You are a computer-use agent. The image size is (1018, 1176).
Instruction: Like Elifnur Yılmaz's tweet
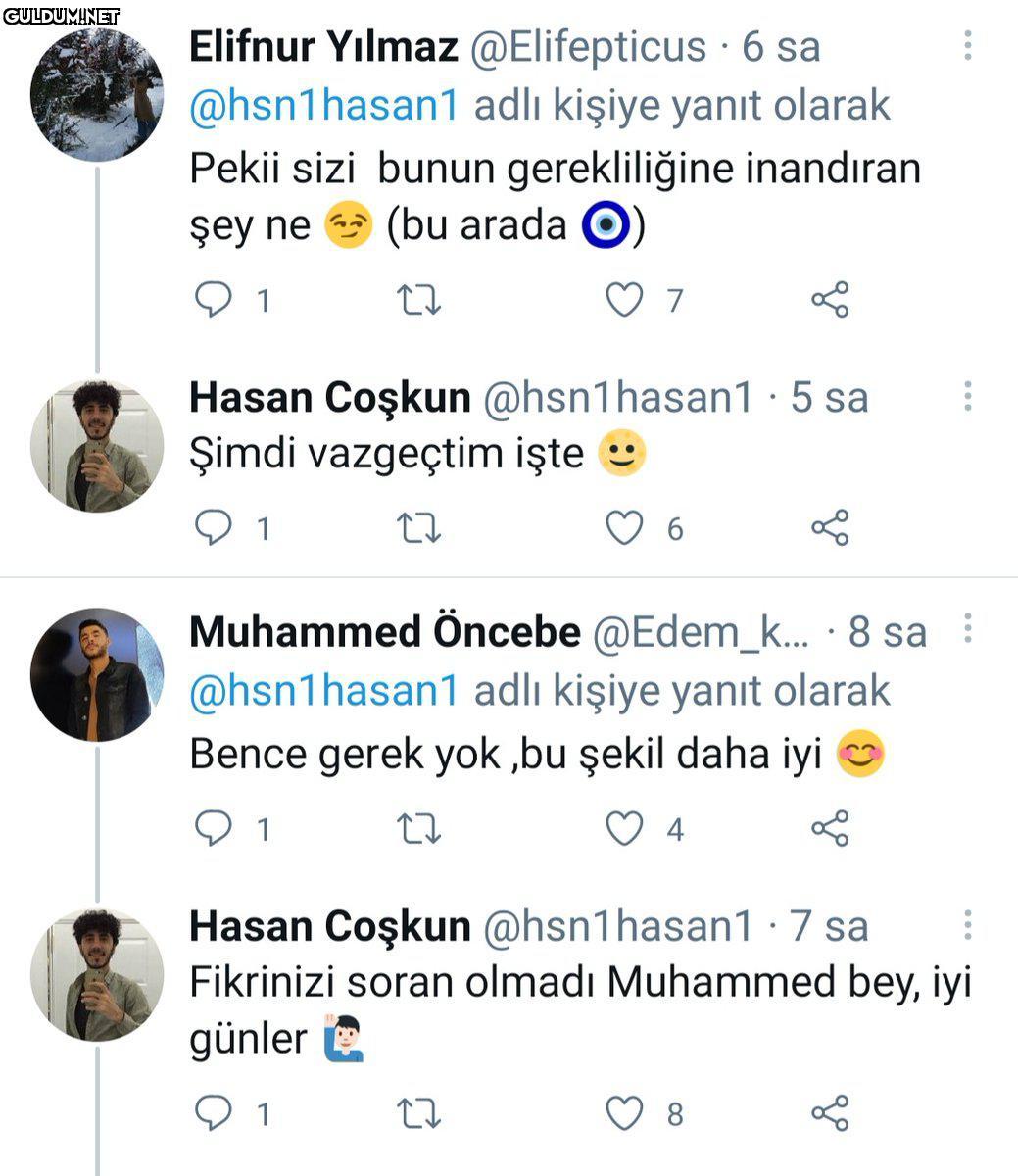coord(624,300)
